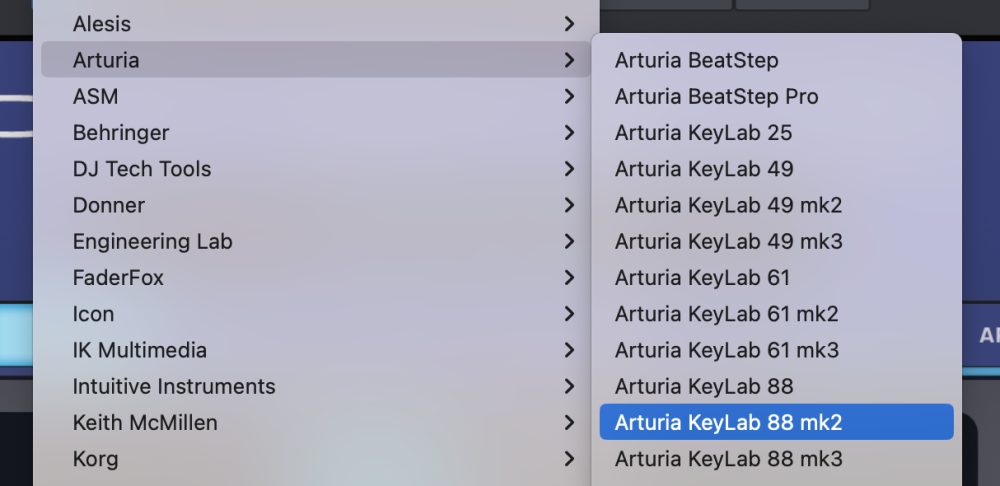This screenshot has height=486, width=1000.
Task: Expand the Keith McMillen chevron
Action: point(569,422)
